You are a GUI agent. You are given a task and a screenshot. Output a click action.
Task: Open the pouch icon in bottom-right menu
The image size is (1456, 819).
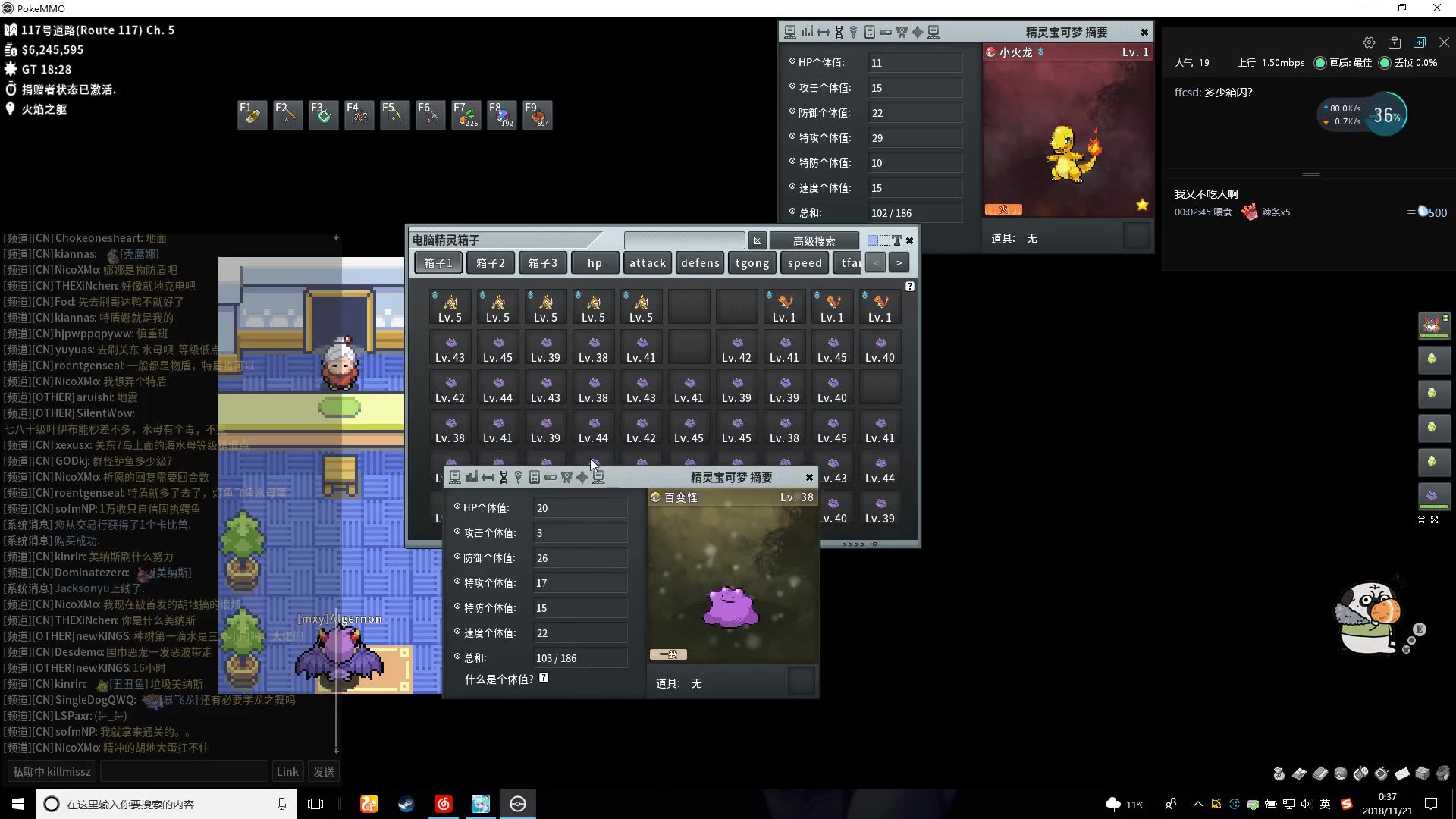1279,773
